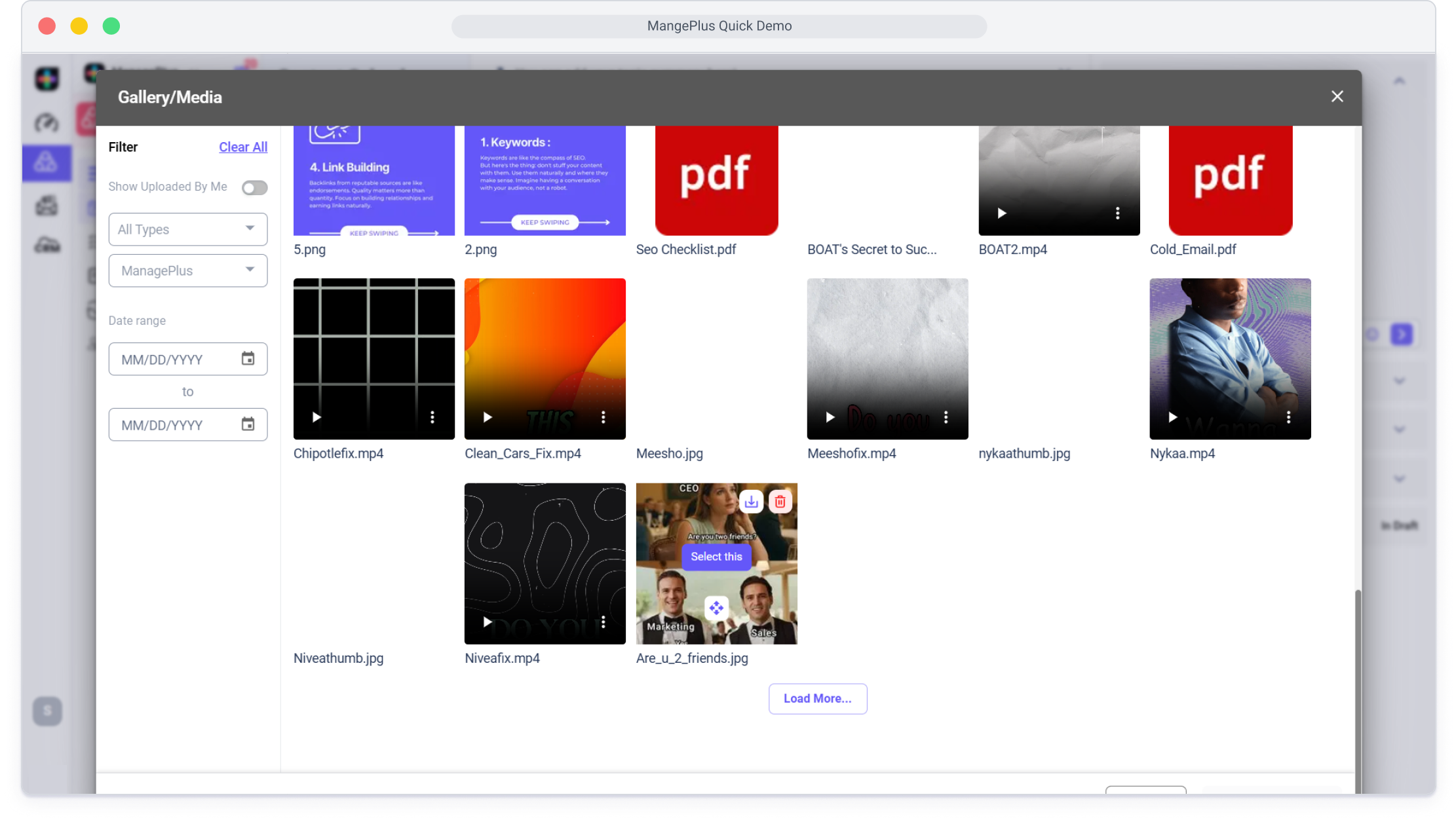Download the Are_u_2_friends.jpg image
Viewport: 1456px width, 820px height.
click(752, 502)
